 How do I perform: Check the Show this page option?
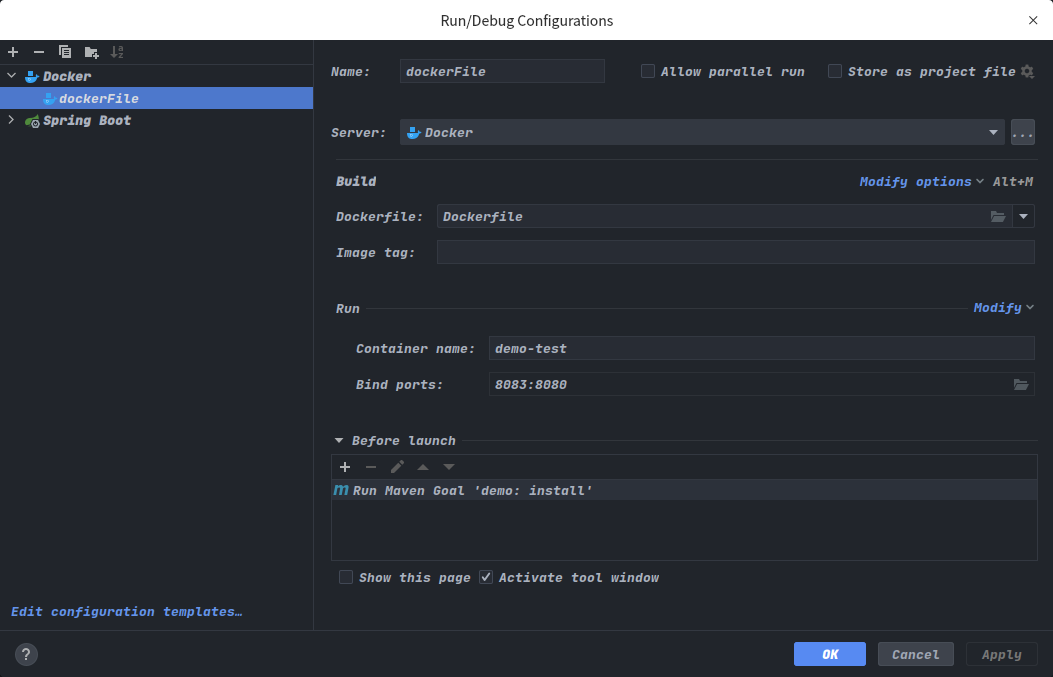click(x=346, y=577)
